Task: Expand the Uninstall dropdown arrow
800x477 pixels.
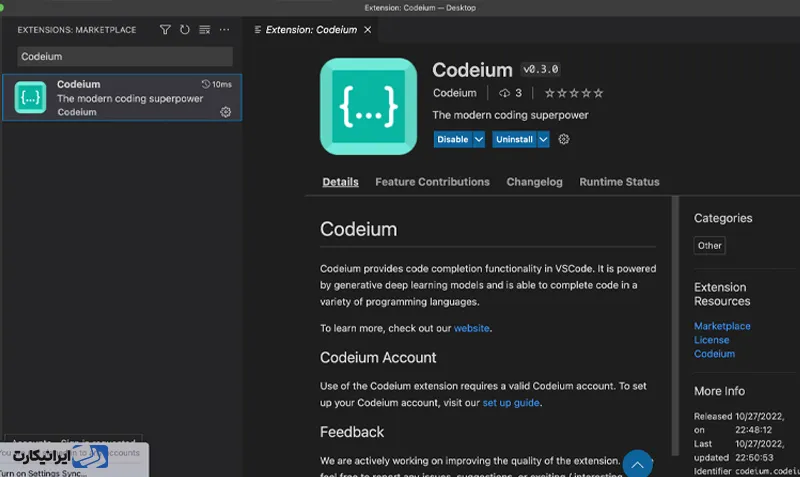Action: 543,139
